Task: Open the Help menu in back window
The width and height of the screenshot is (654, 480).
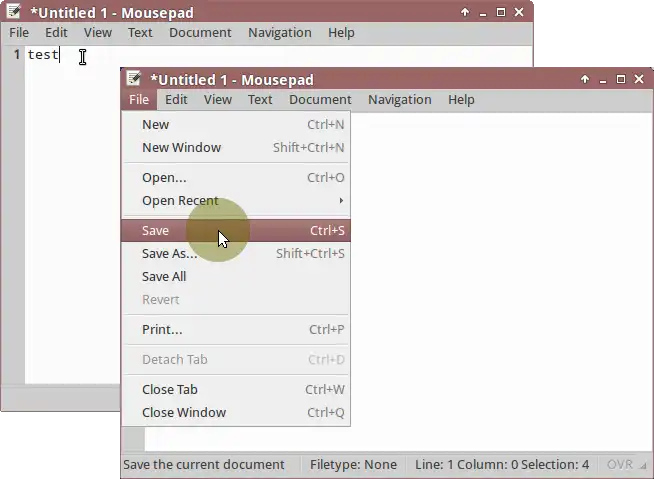Action: (x=341, y=33)
